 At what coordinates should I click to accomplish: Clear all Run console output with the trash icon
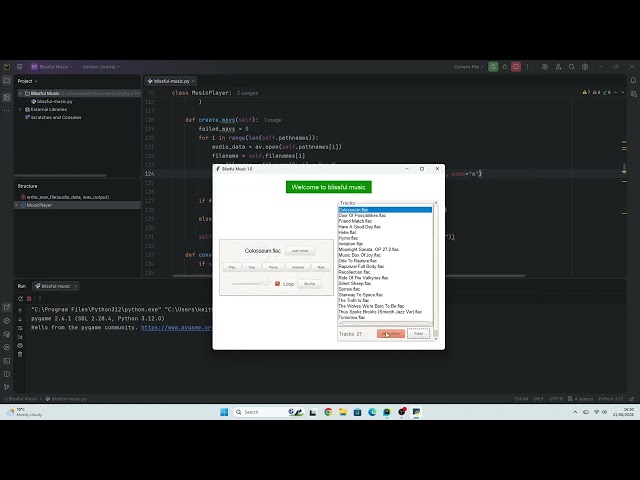20,354
